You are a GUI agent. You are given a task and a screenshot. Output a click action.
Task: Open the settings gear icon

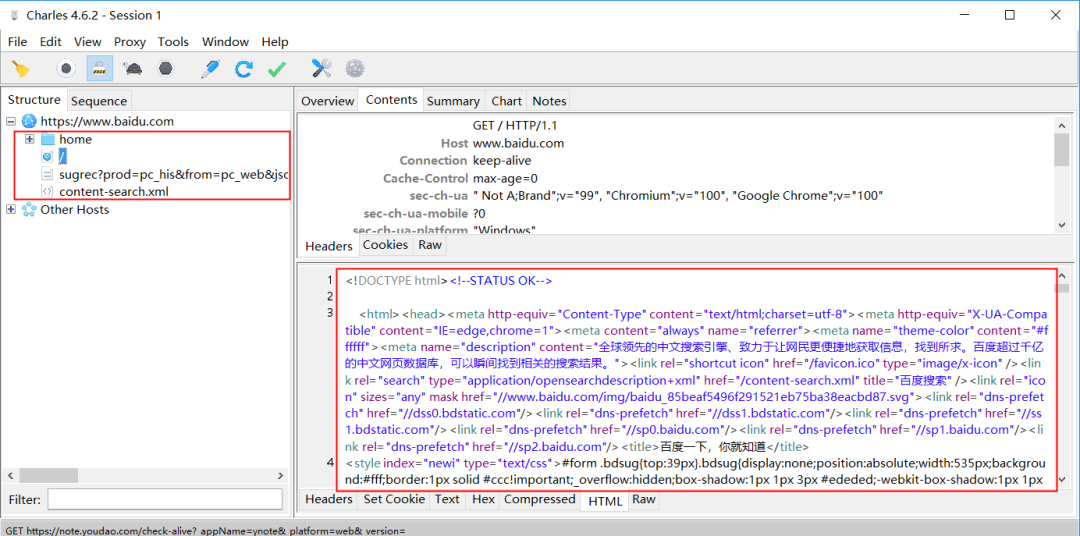(x=354, y=69)
